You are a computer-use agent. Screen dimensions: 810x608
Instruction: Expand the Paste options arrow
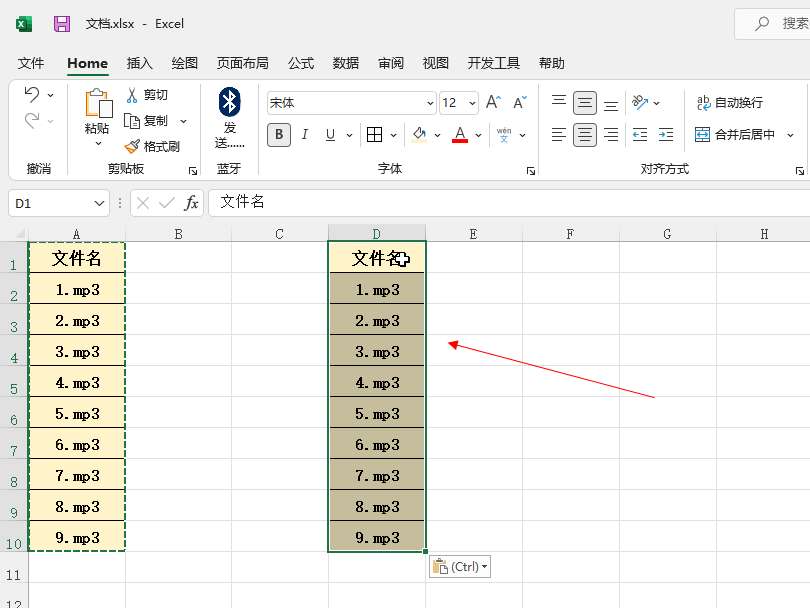coord(98,144)
